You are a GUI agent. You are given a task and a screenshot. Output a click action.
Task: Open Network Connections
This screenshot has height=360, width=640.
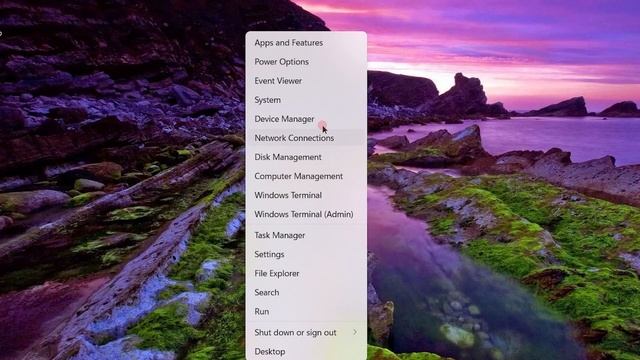(306, 138)
